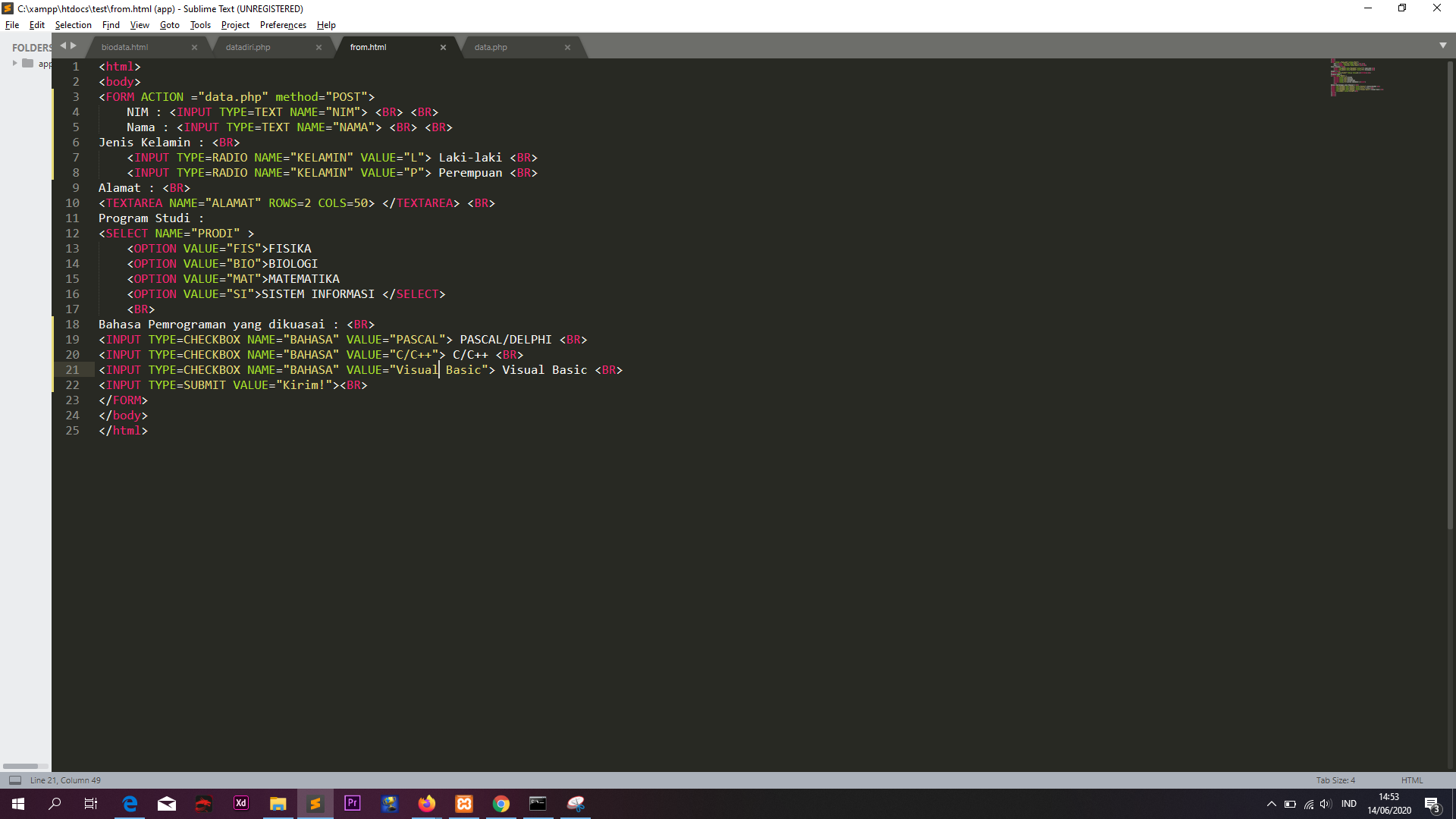Close the data.php tab

tap(567, 47)
